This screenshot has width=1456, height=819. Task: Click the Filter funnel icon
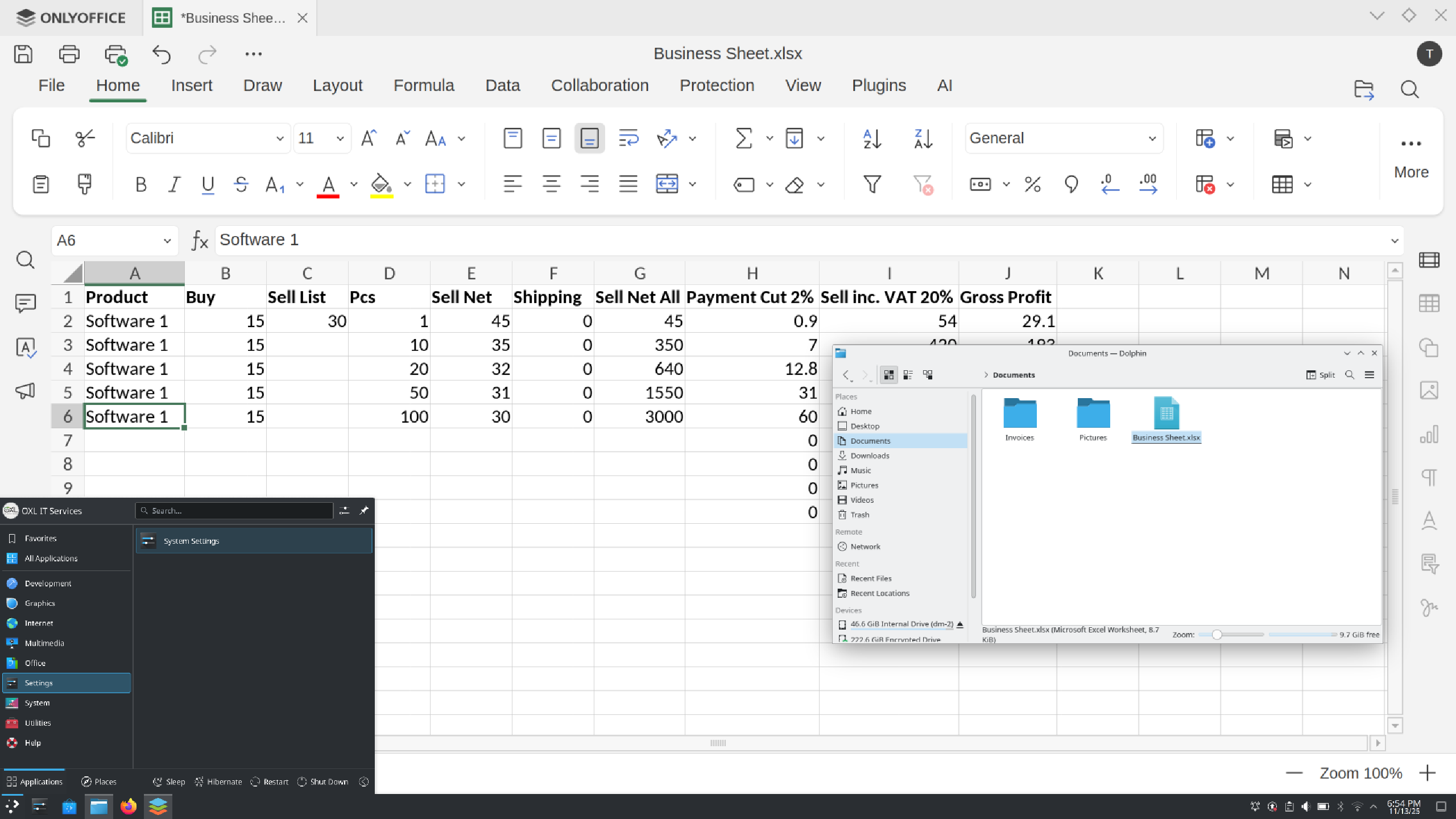[x=872, y=184]
